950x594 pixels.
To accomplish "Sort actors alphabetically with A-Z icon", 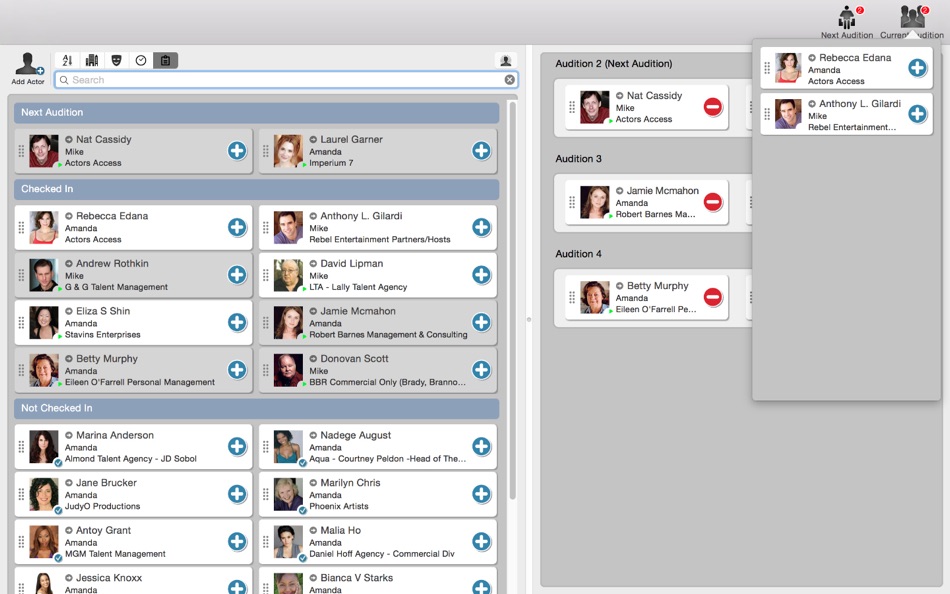I will (x=67, y=60).
